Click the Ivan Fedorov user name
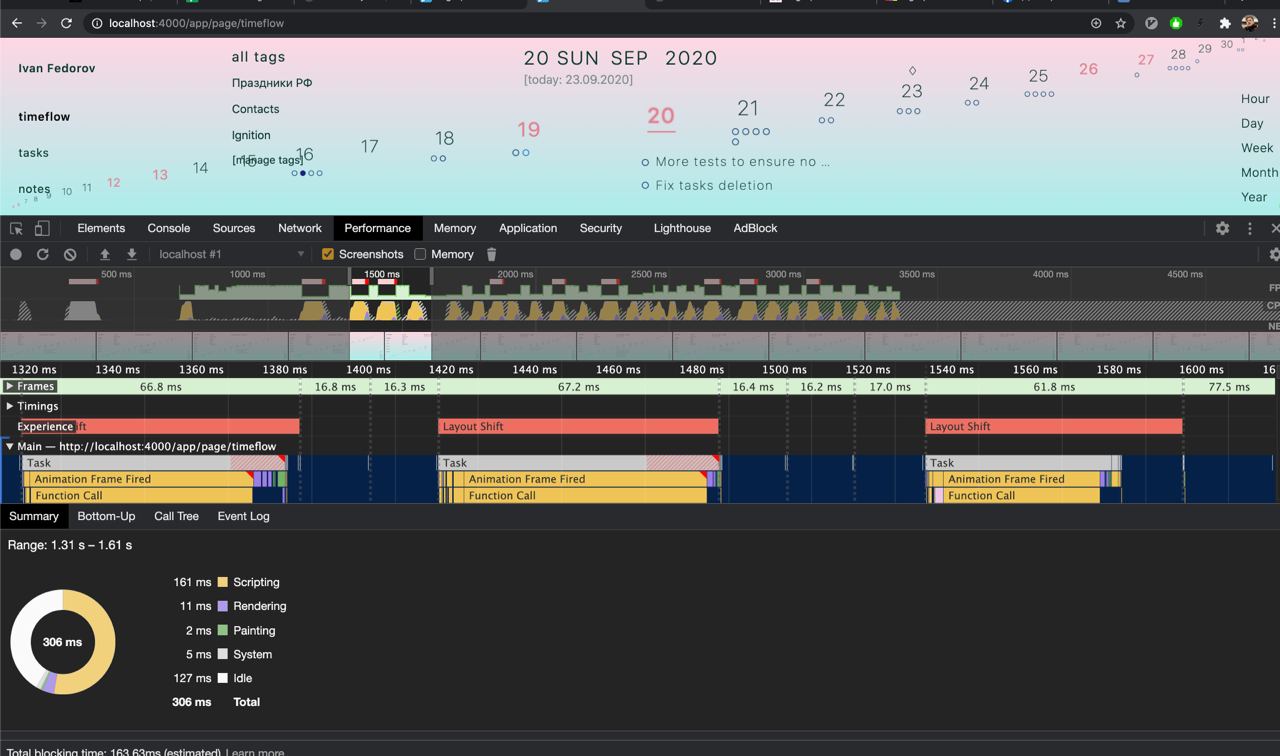This screenshot has height=756, width=1280. [x=57, y=68]
